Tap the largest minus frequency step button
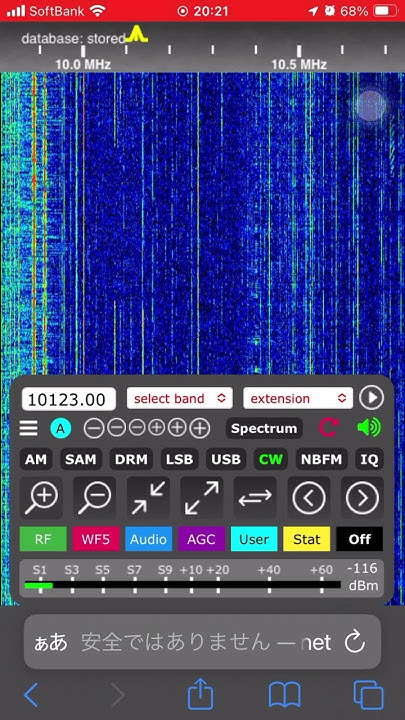The width and height of the screenshot is (405, 720). [x=94, y=428]
